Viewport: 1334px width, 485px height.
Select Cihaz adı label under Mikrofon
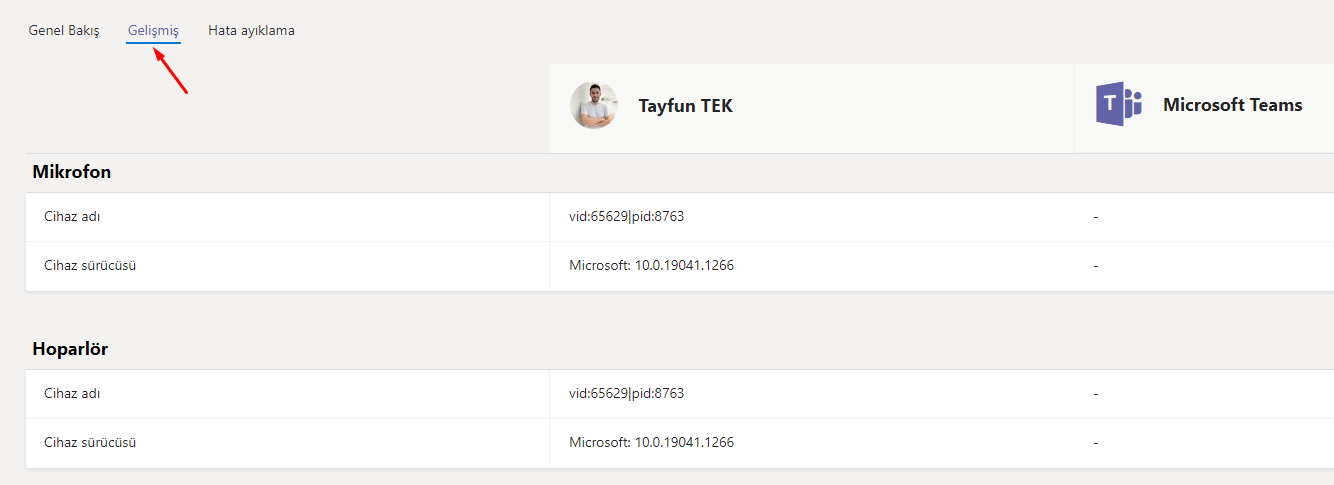(72, 216)
